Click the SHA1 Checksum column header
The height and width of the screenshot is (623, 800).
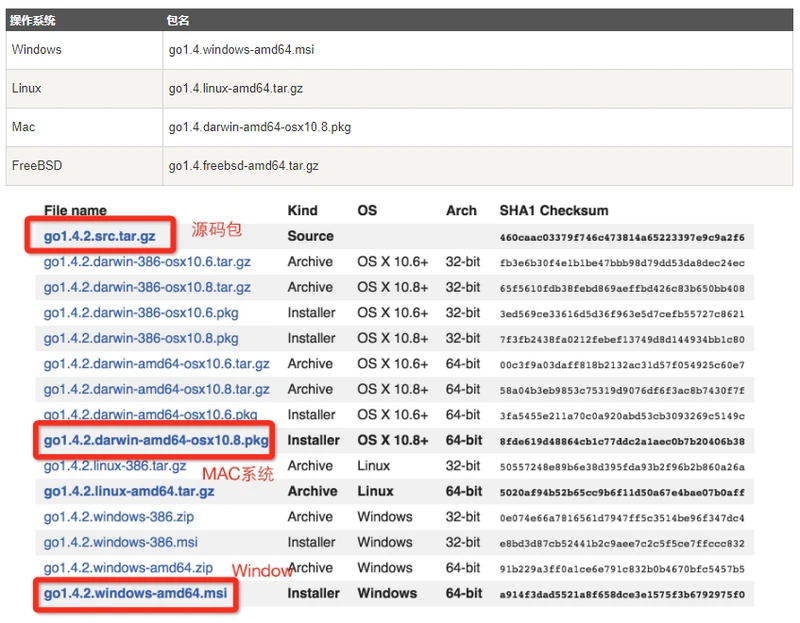tap(553, 211)
